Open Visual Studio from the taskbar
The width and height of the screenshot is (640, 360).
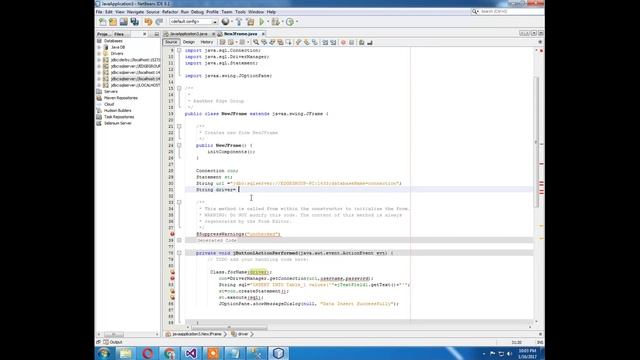(191, 353)
